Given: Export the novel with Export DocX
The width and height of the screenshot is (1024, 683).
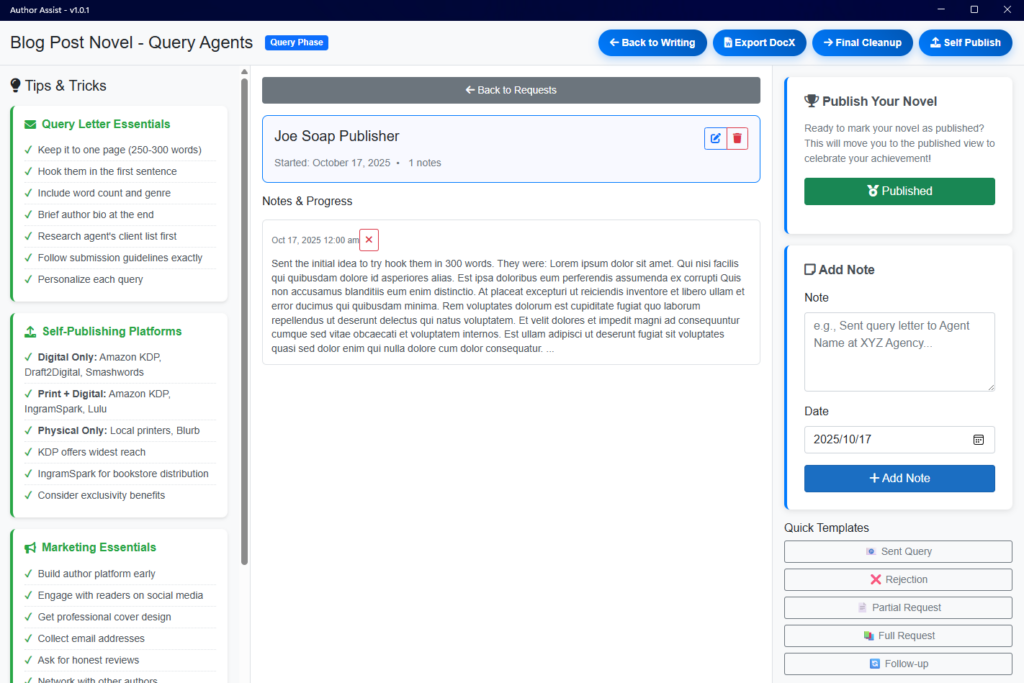Looking at the screenshot, I should [x=759, y=43].
